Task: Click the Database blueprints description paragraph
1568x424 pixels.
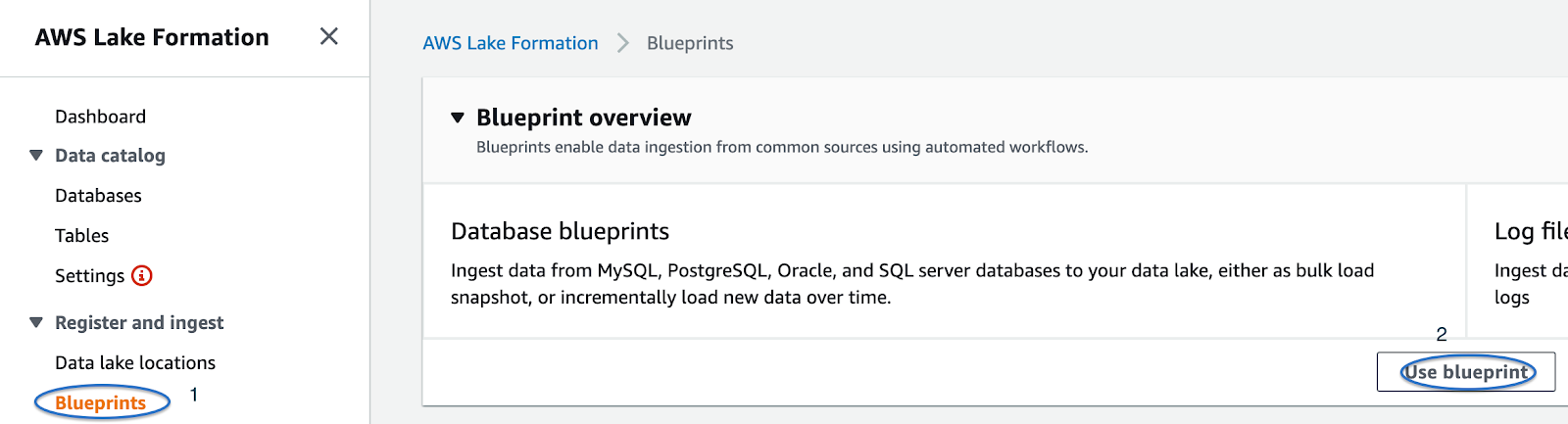Action: coord(912,284)
